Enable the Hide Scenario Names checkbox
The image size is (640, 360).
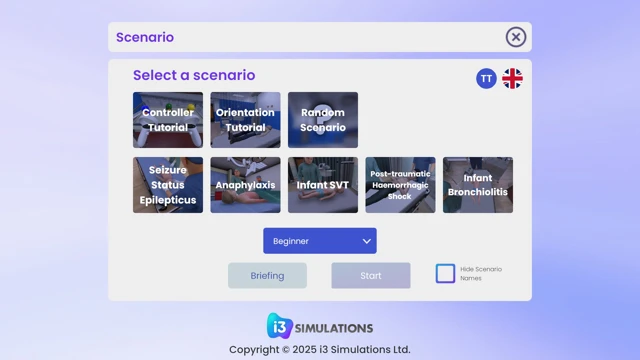pyautogui.click(x=445, y=273)
